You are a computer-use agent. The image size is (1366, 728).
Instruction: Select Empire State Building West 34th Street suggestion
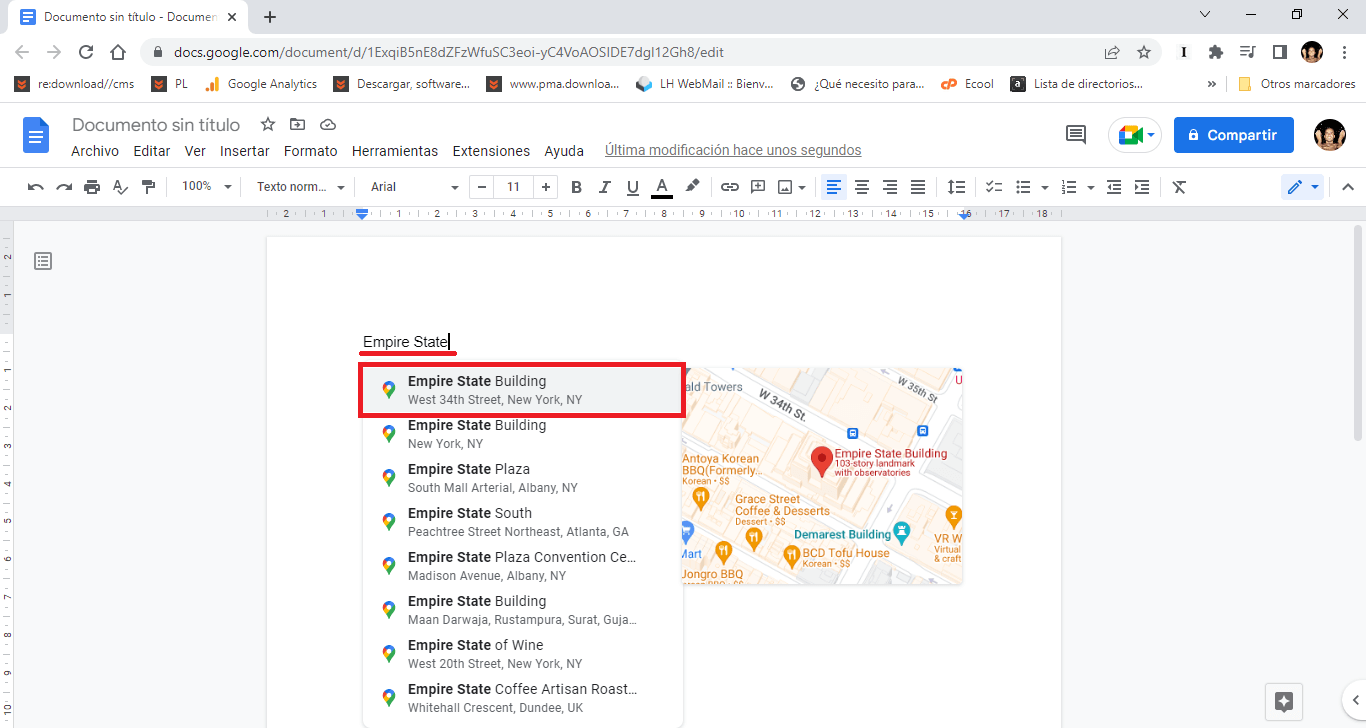click(522, 390)
